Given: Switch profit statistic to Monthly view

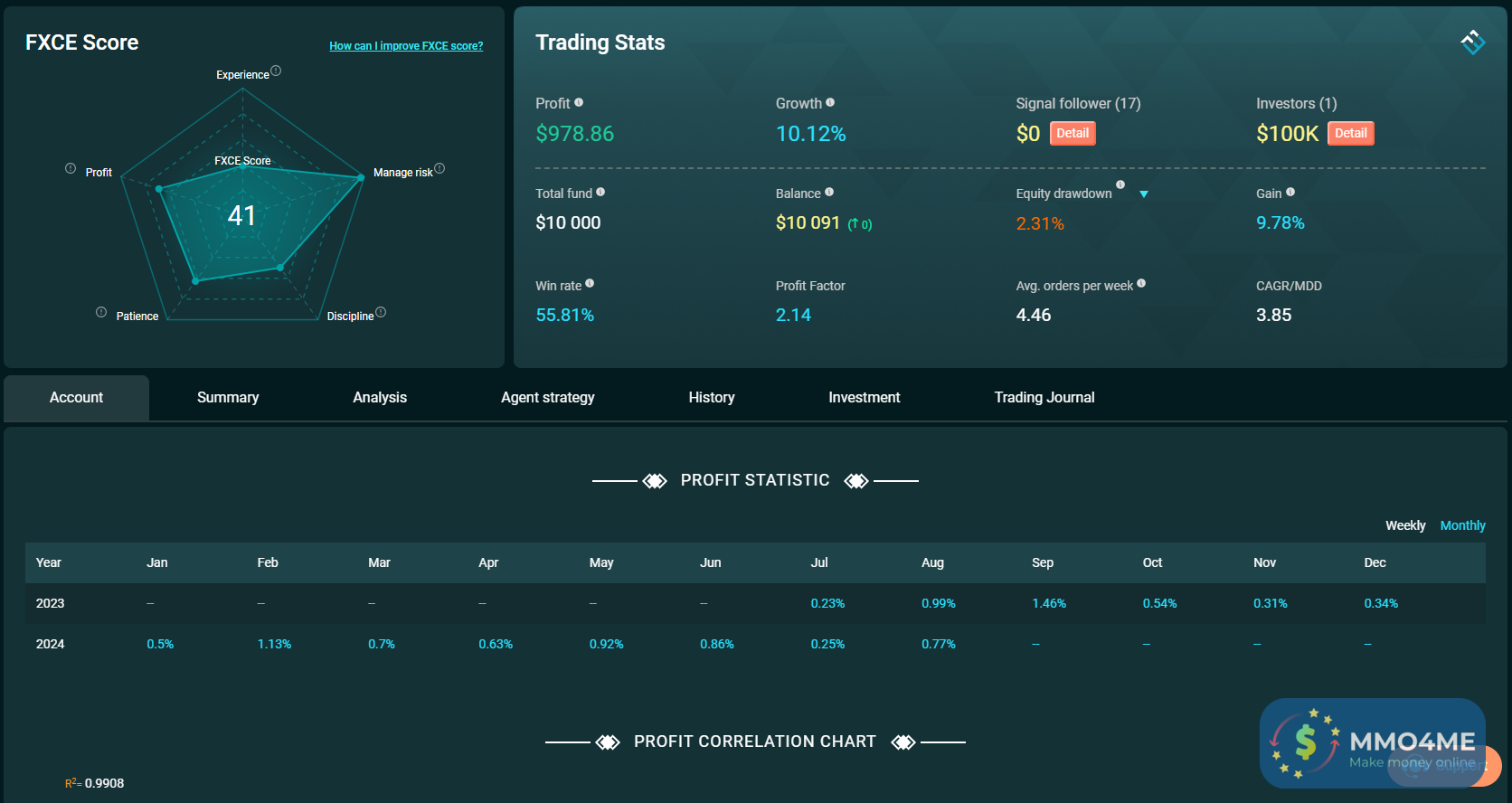Looking at the screenshot, I should tap(1462, 525).
